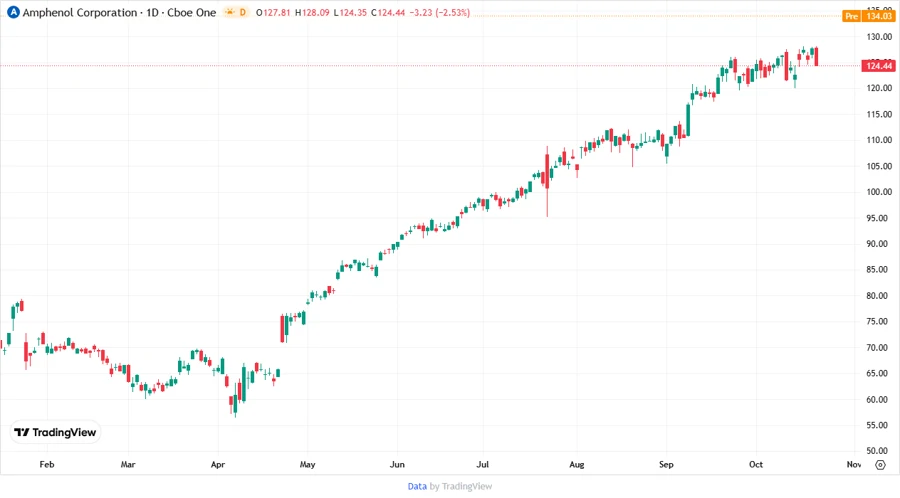Click the 105.00 price axis label
900x498 pixels.
pyautogui.click(x=879, y=166)
